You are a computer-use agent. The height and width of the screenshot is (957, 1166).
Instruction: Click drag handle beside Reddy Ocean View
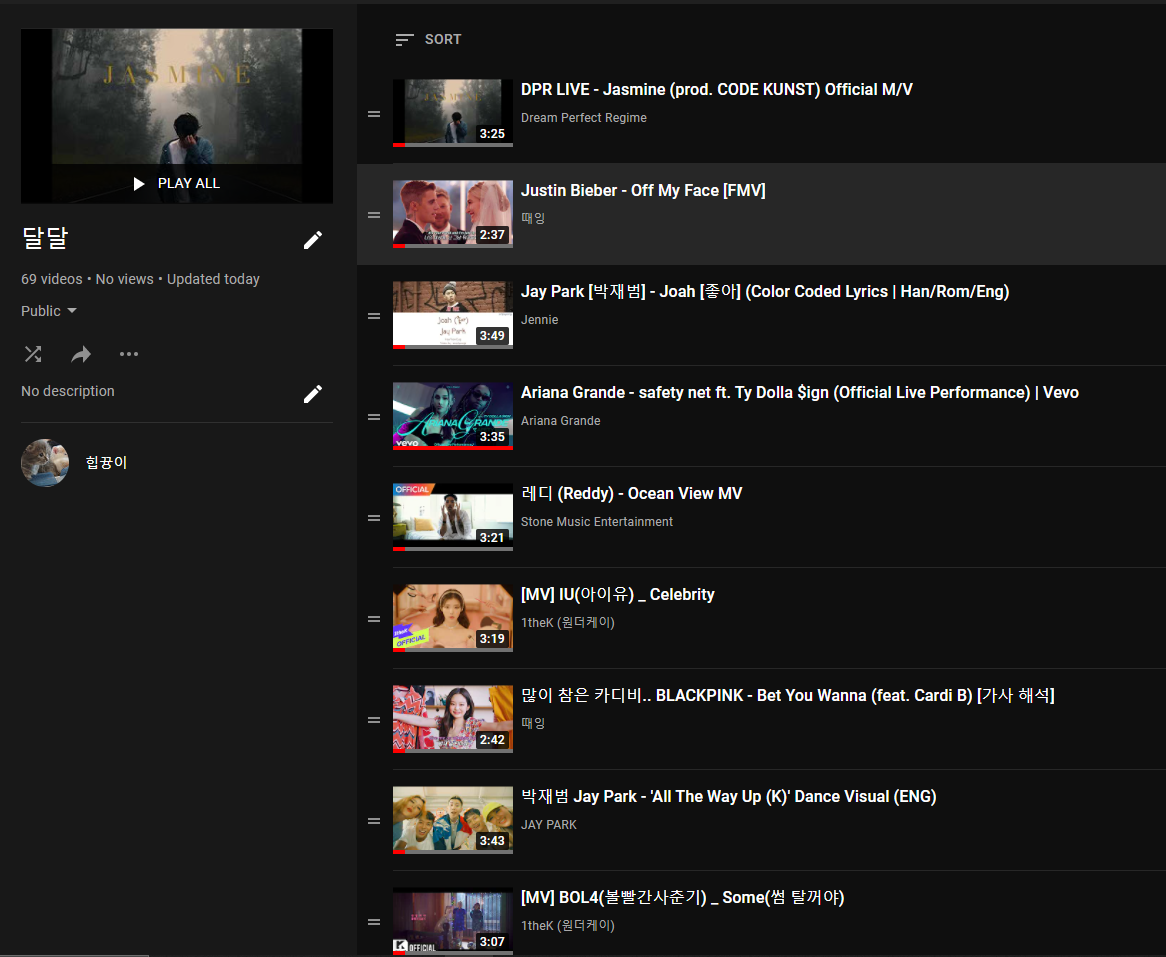click(x=374, y=518)
